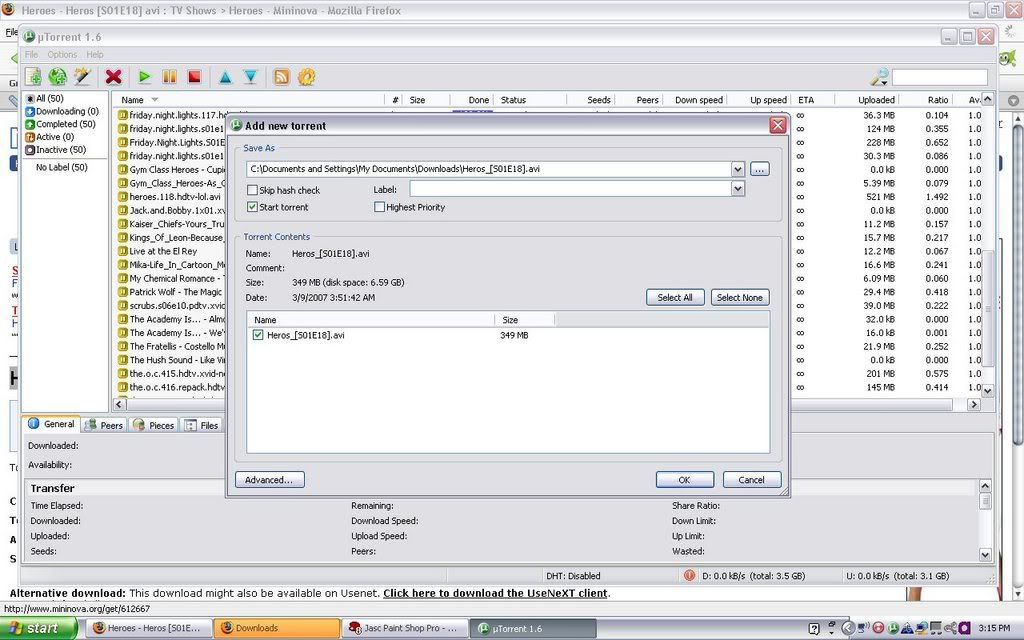This screenshot has height=640, width=1024.
Task: Switch to the General tab
Action: (52, 424)
